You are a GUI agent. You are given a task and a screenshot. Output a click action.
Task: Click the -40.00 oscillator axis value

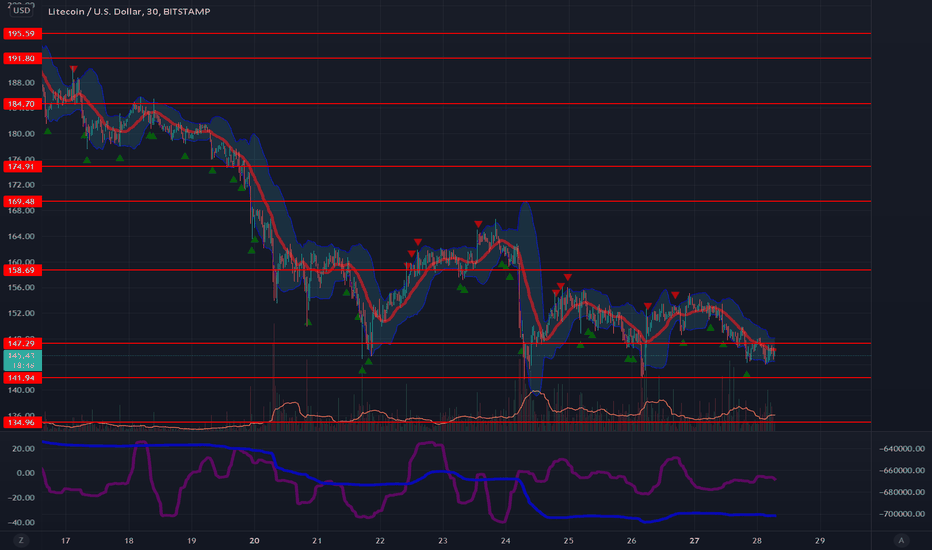pyautogui.click(x=22, y=523)
